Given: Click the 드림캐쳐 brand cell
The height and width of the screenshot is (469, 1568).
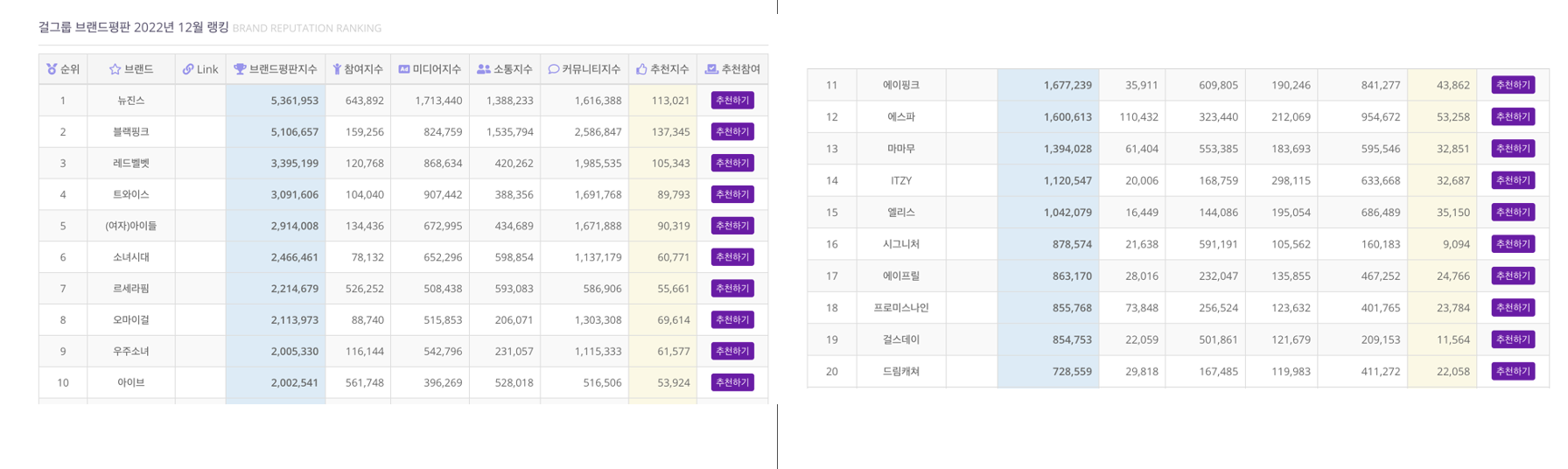Looking at the screenshot, I should click(901, 371).
